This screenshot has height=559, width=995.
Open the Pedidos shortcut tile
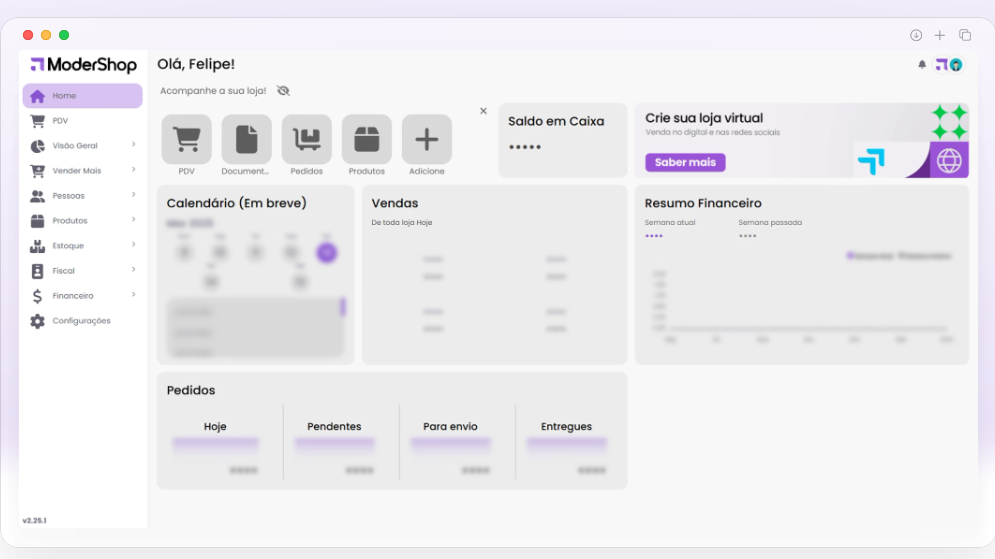pyautogui.click(x=306, y=139)
